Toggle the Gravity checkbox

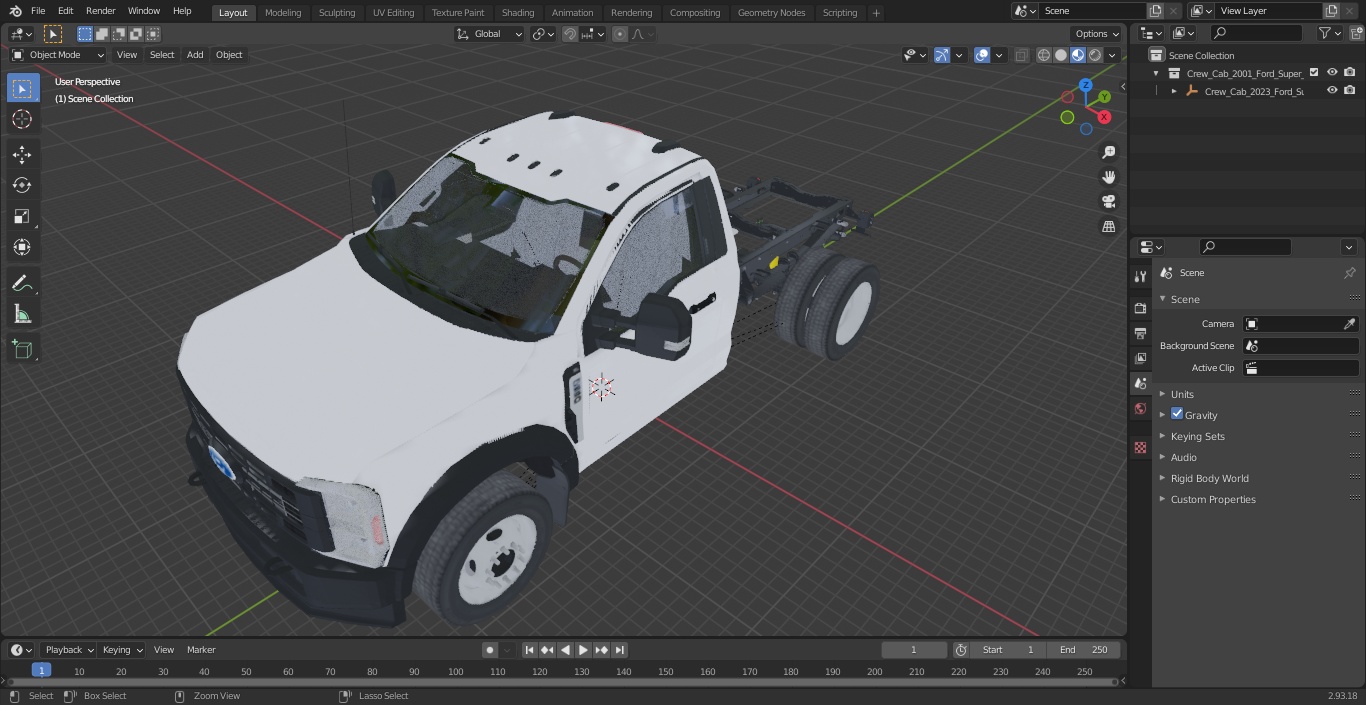pyautogui.click(x=1177, y=414)
